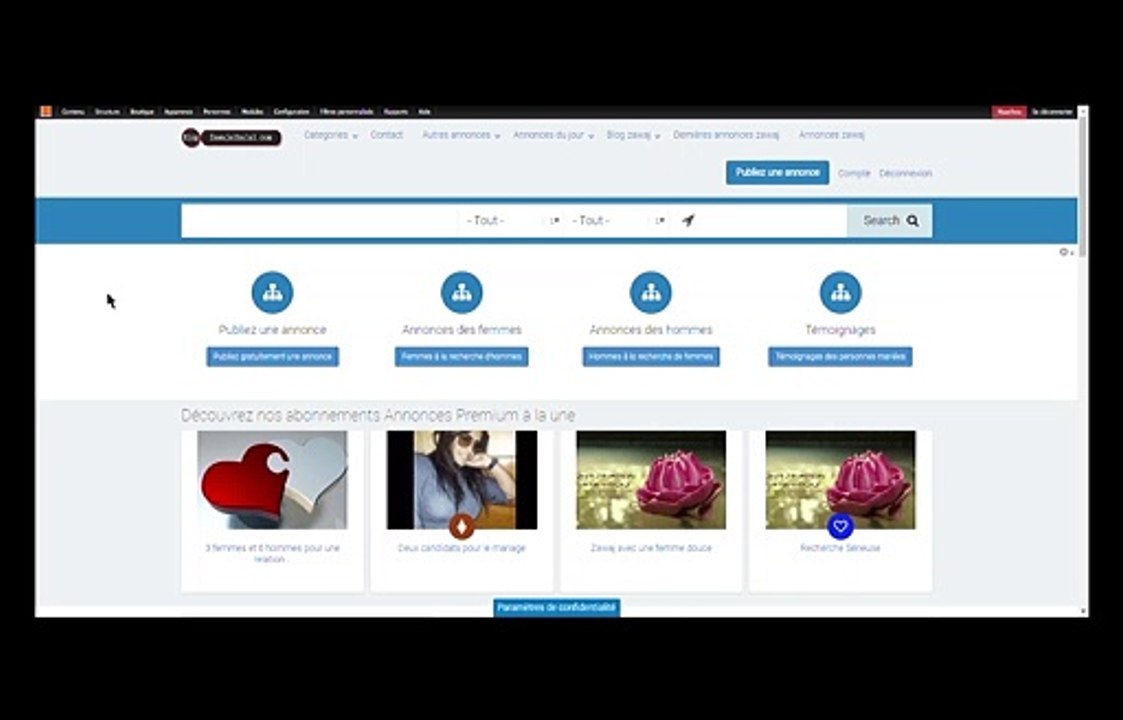Click the Publiez gratuitement une annonce button
The width and height of the screenshot is (1123, 720).
[272, 357]
